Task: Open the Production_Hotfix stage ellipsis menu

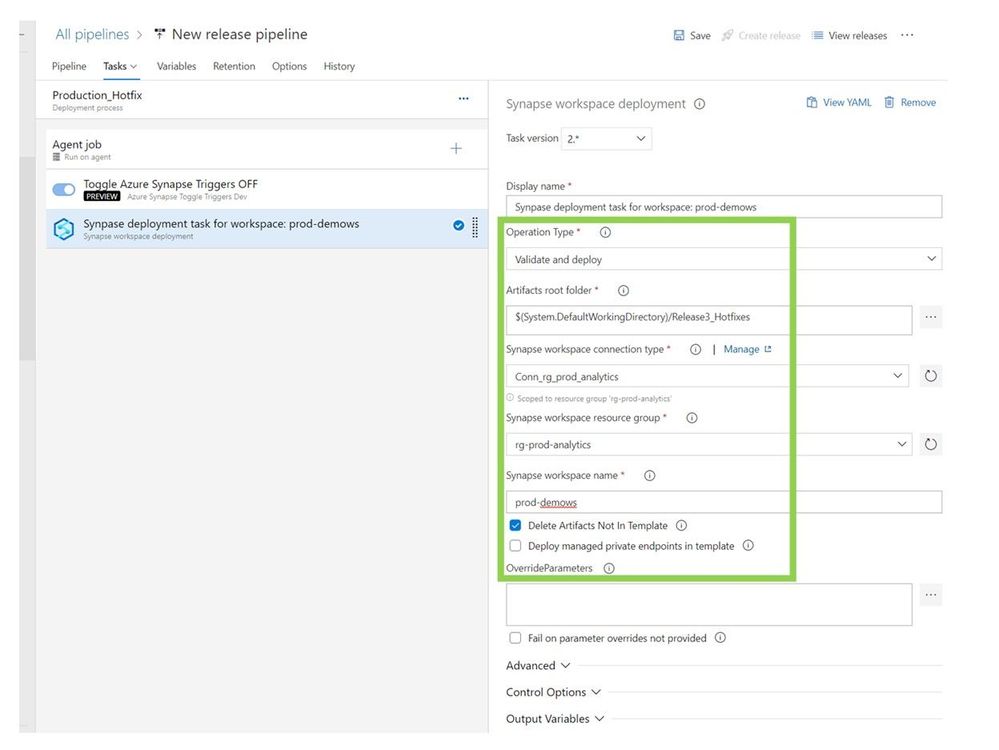Action: pos(463,99)
